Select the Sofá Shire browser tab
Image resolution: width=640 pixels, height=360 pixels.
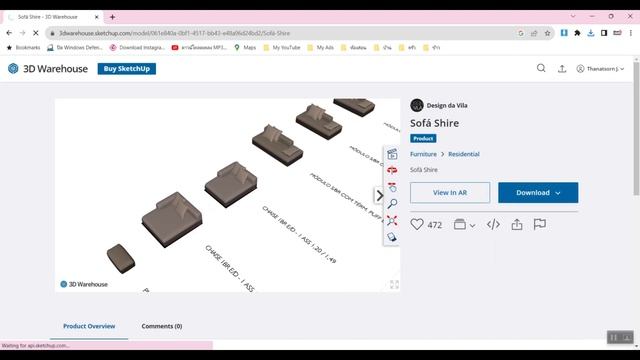click(53, 17)
